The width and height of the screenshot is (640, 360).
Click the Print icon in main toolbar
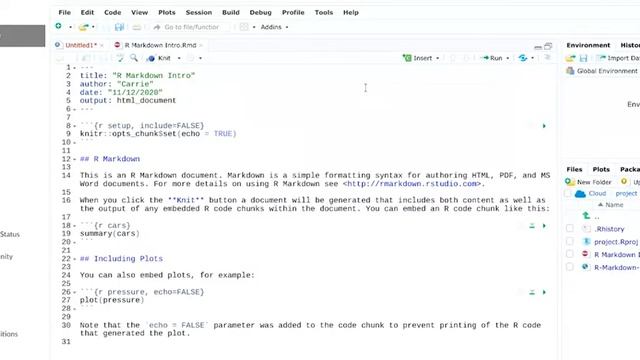(x=137, y=27)
